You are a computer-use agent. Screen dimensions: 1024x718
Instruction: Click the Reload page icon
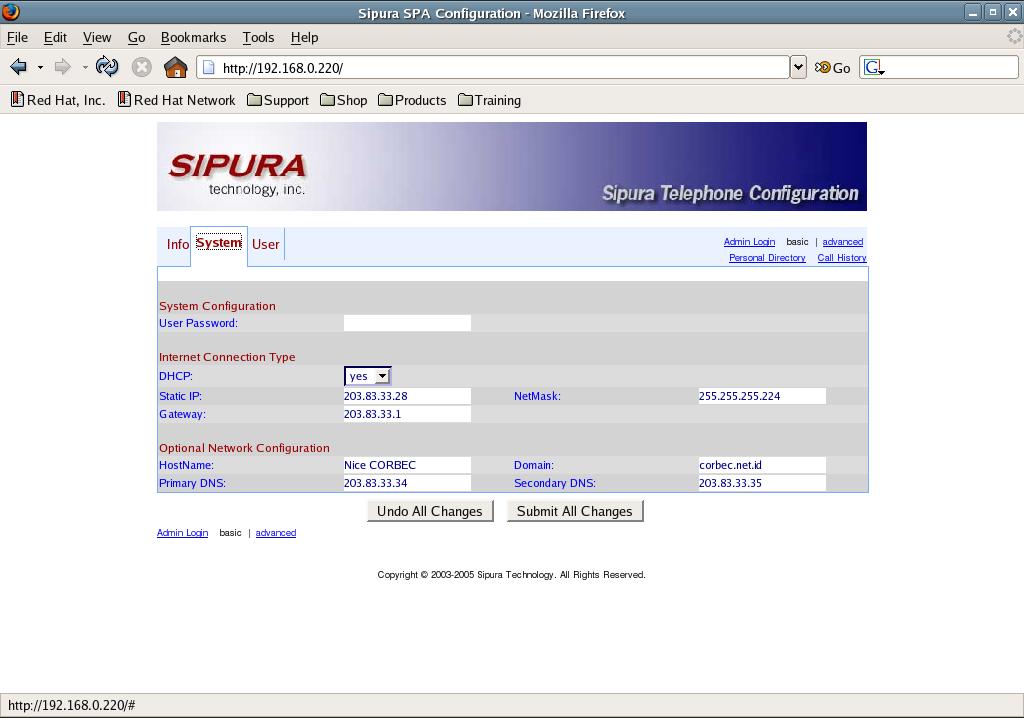(x=107, y=67)
